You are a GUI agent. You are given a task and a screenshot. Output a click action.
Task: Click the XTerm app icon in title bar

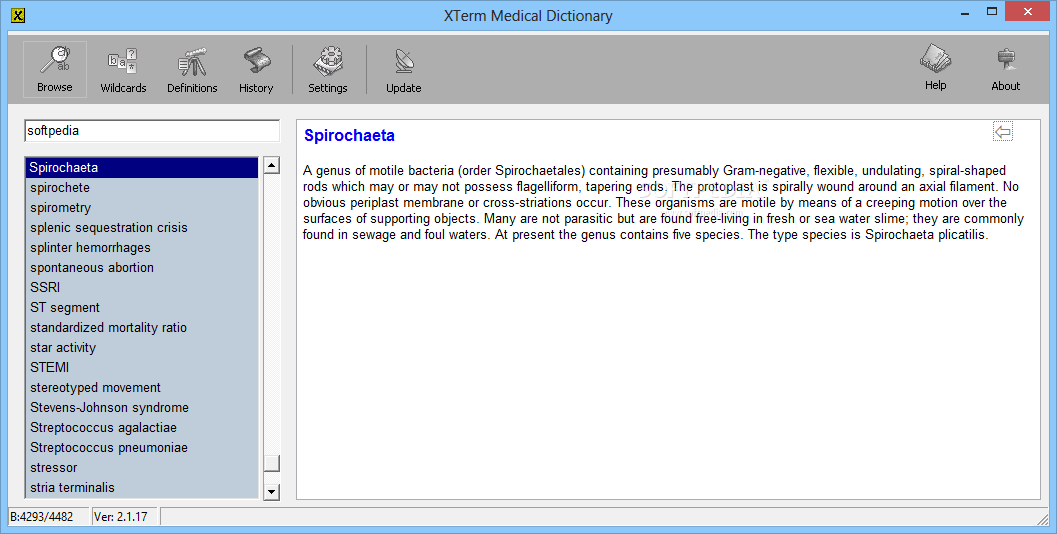[18, 16]
